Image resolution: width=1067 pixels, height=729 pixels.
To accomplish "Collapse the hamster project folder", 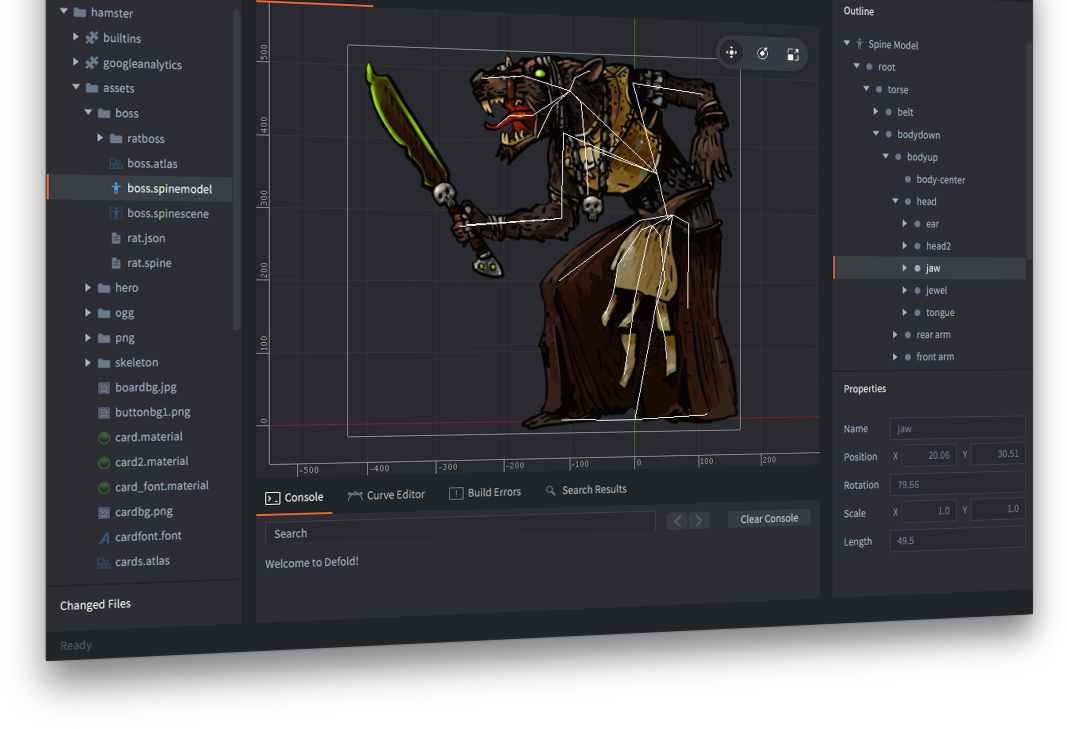I will pyautogui.click(x=64, y=11).
